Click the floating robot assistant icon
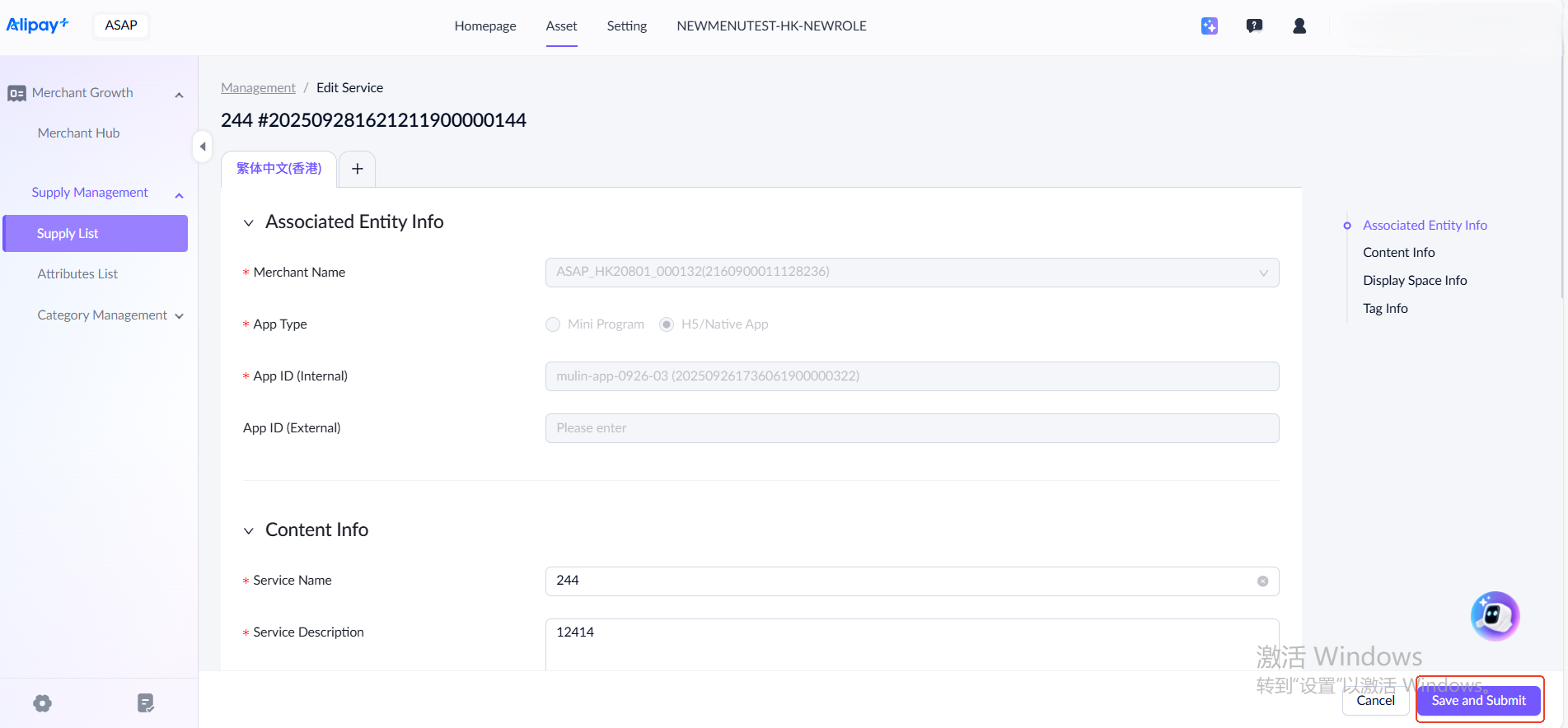 tap(1495, 616)
